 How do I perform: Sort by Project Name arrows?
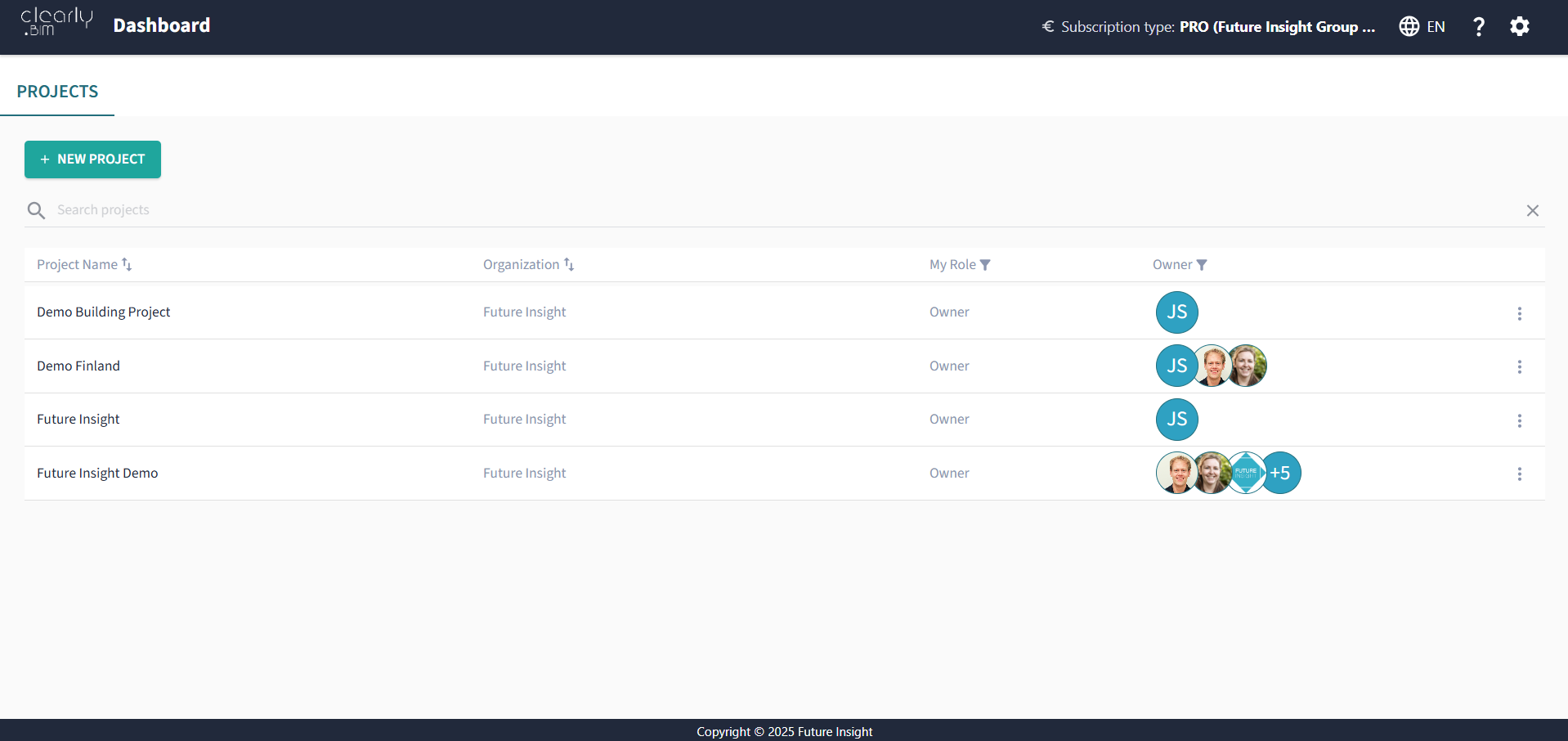pyautogui.click(x=127, y=264)
